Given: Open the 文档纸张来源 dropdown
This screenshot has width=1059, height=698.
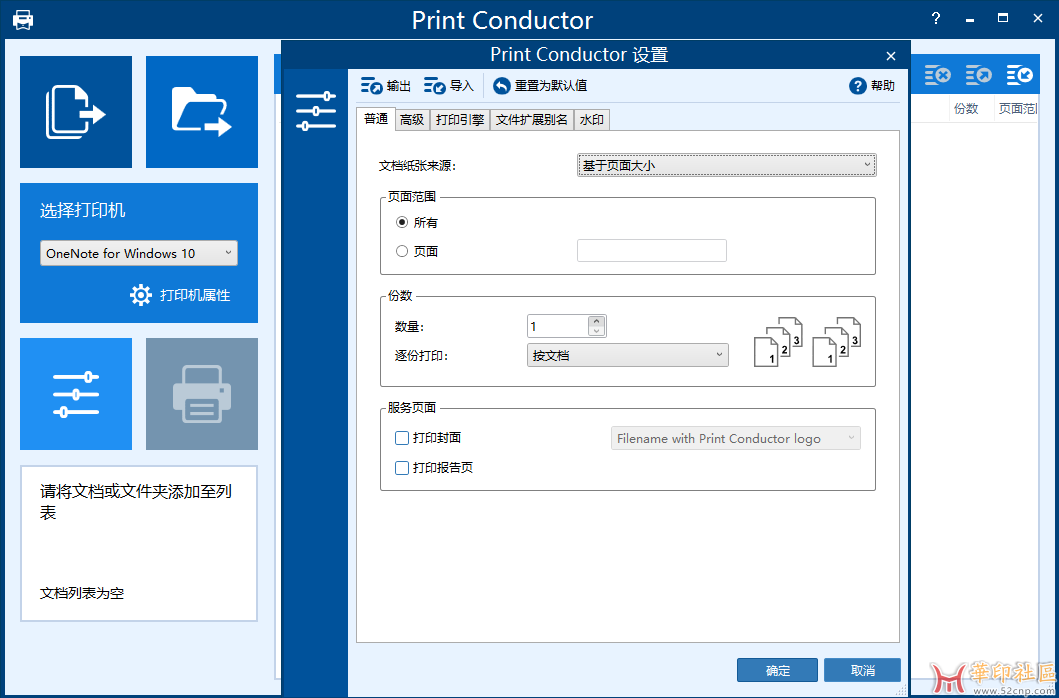Looking at the screenshot, I should pyautogui.click(x=727, y=165).
